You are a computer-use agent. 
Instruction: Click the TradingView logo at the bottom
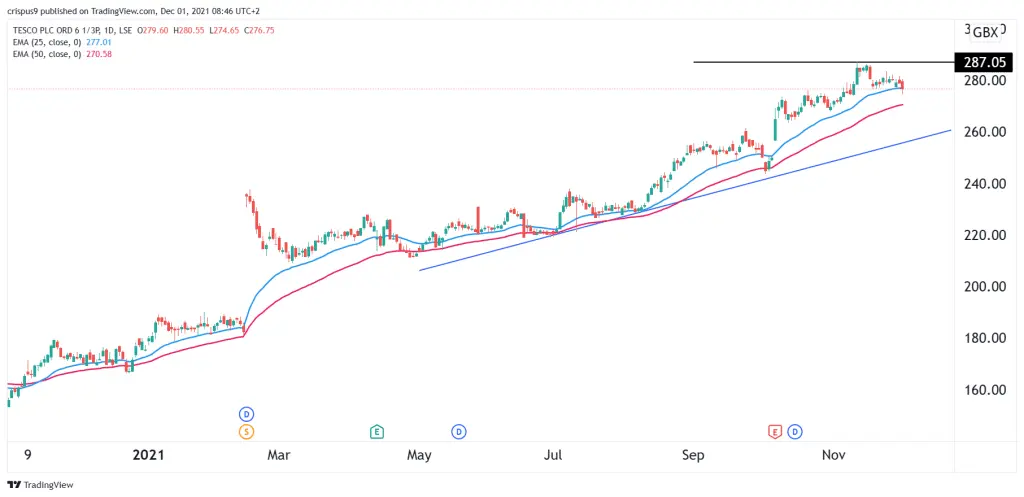tap(40, 485)
